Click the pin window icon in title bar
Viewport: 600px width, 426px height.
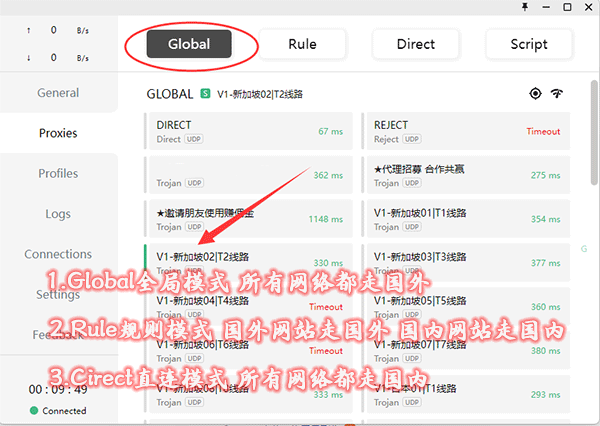[523, 7]
